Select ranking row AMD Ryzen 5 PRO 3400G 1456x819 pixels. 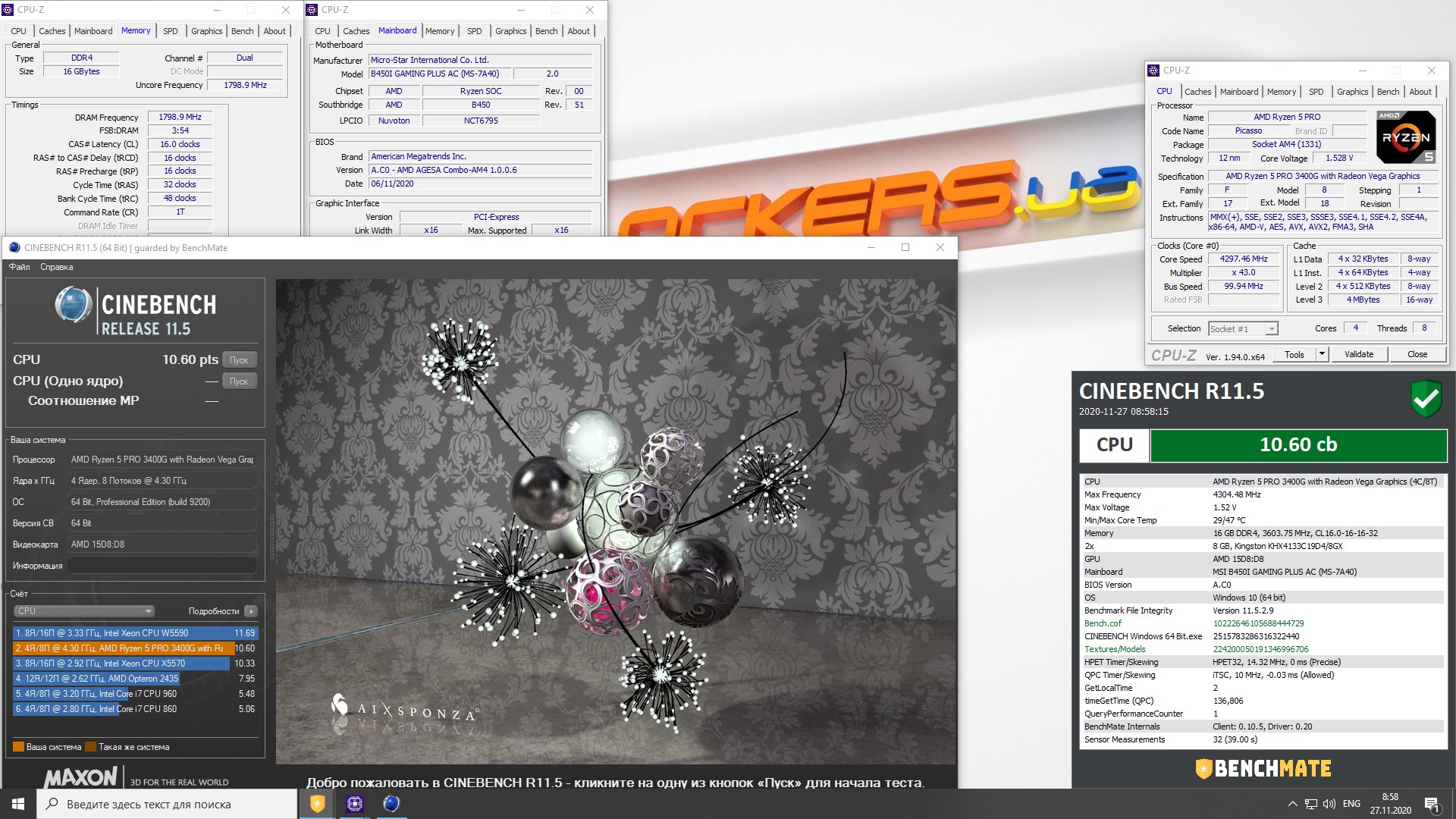135,648
